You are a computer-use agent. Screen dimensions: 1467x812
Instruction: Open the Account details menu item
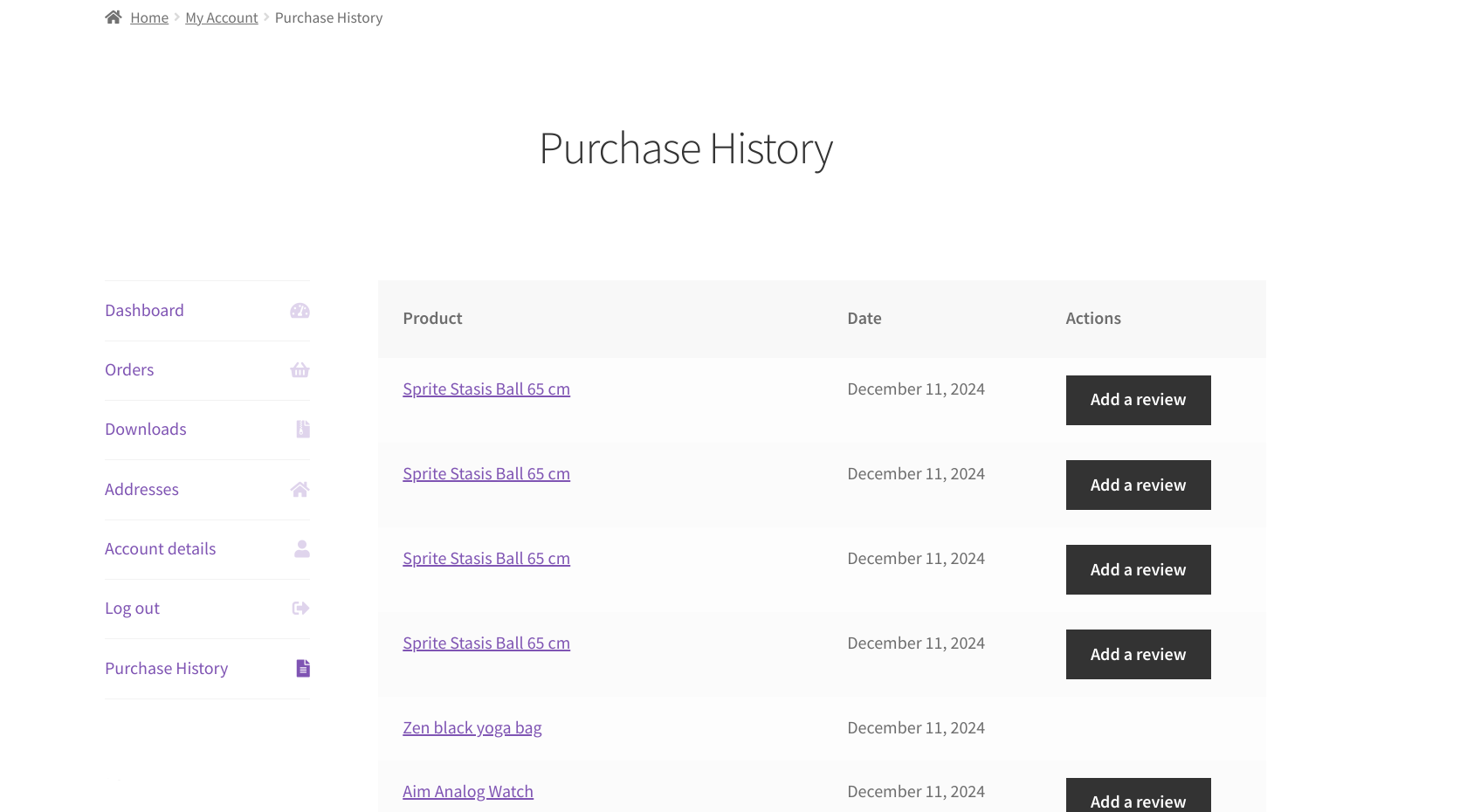161,549
